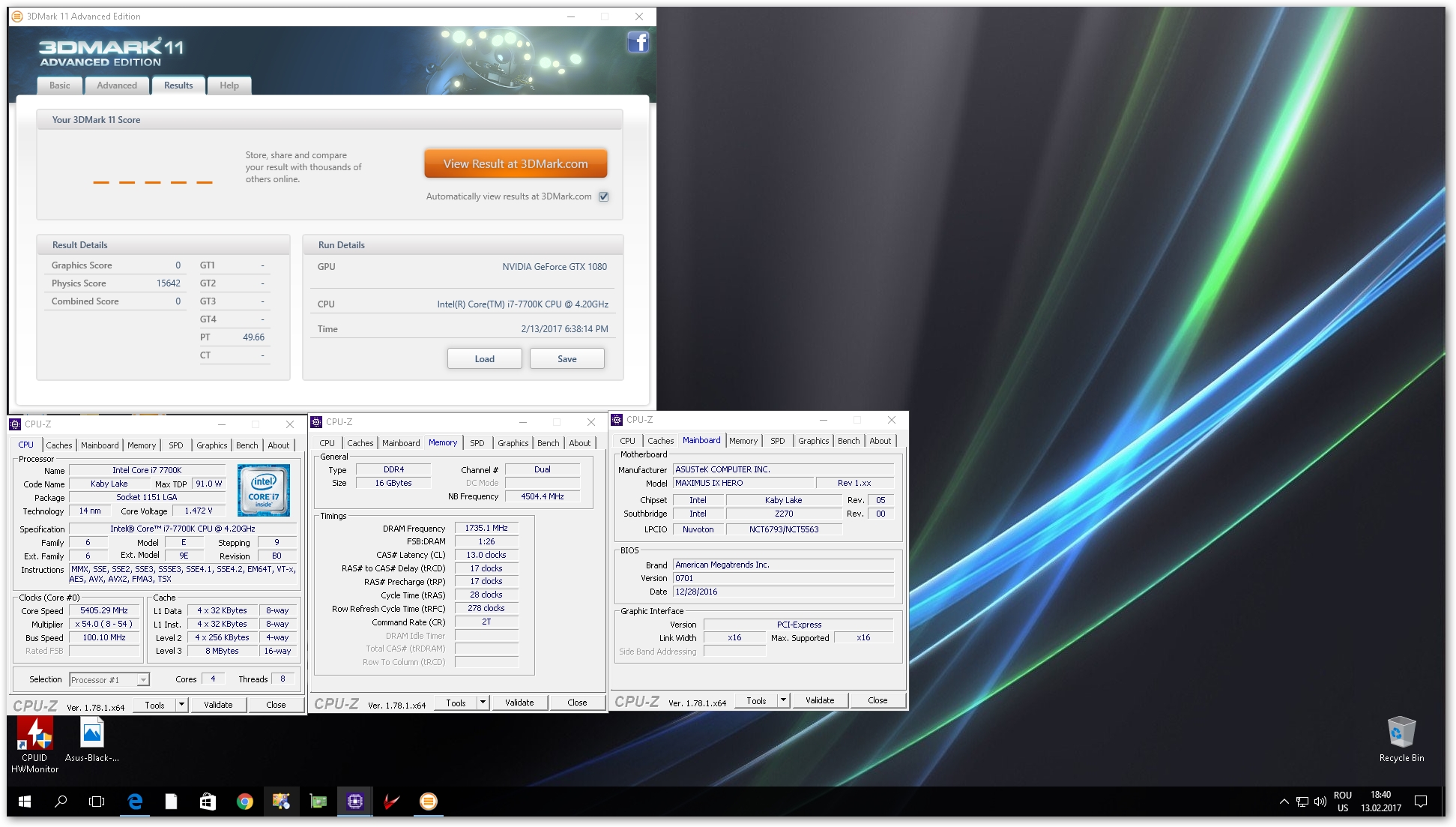Click the Multiplier x 54.0 field
Image resolution: width=1456 pixels, height=827 pixels.
[104, 625]
